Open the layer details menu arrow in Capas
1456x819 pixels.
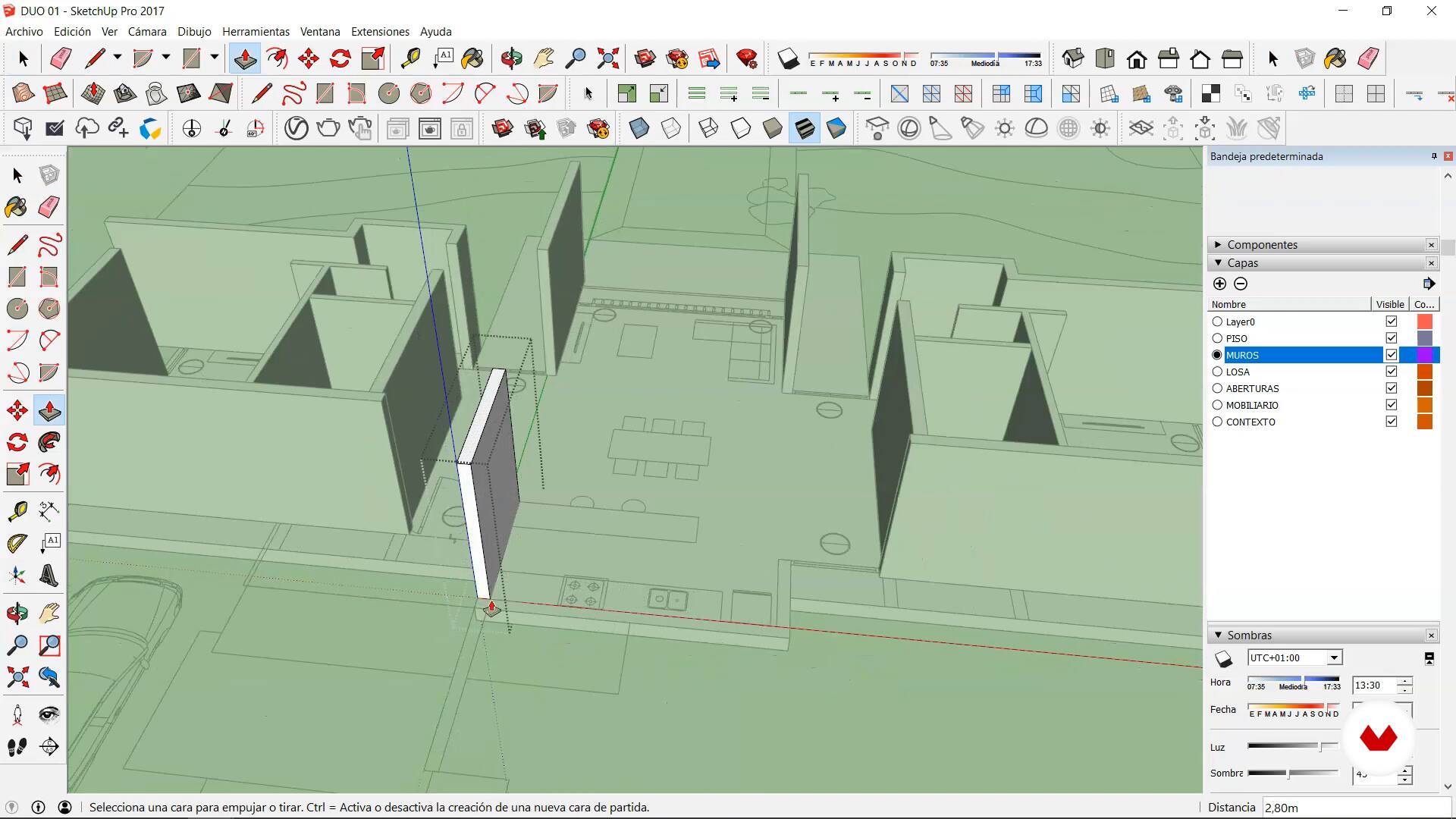pyautogui.click(x=1429, y=284)
